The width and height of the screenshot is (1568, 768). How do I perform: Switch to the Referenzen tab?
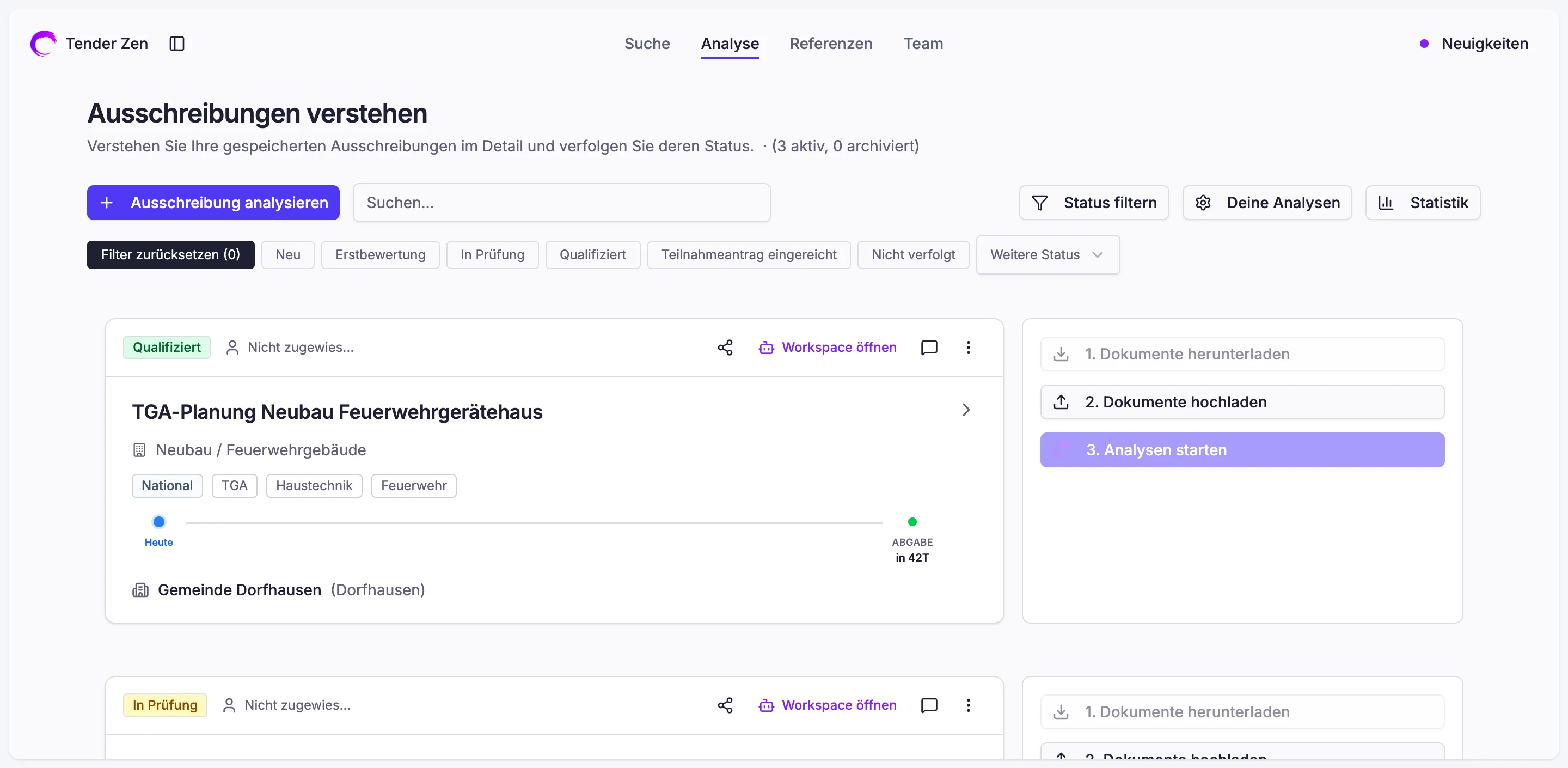(831, 44)
